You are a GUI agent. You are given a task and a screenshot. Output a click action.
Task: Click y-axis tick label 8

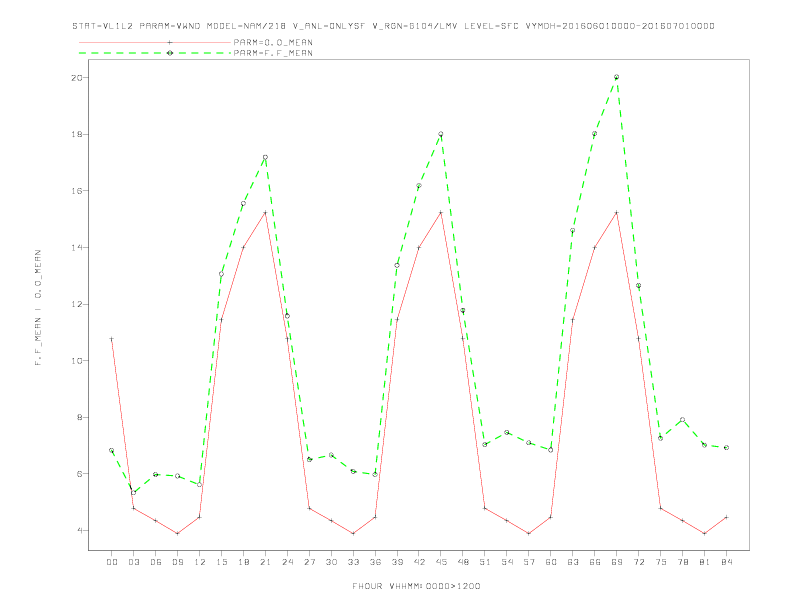(x=80, y=418)
